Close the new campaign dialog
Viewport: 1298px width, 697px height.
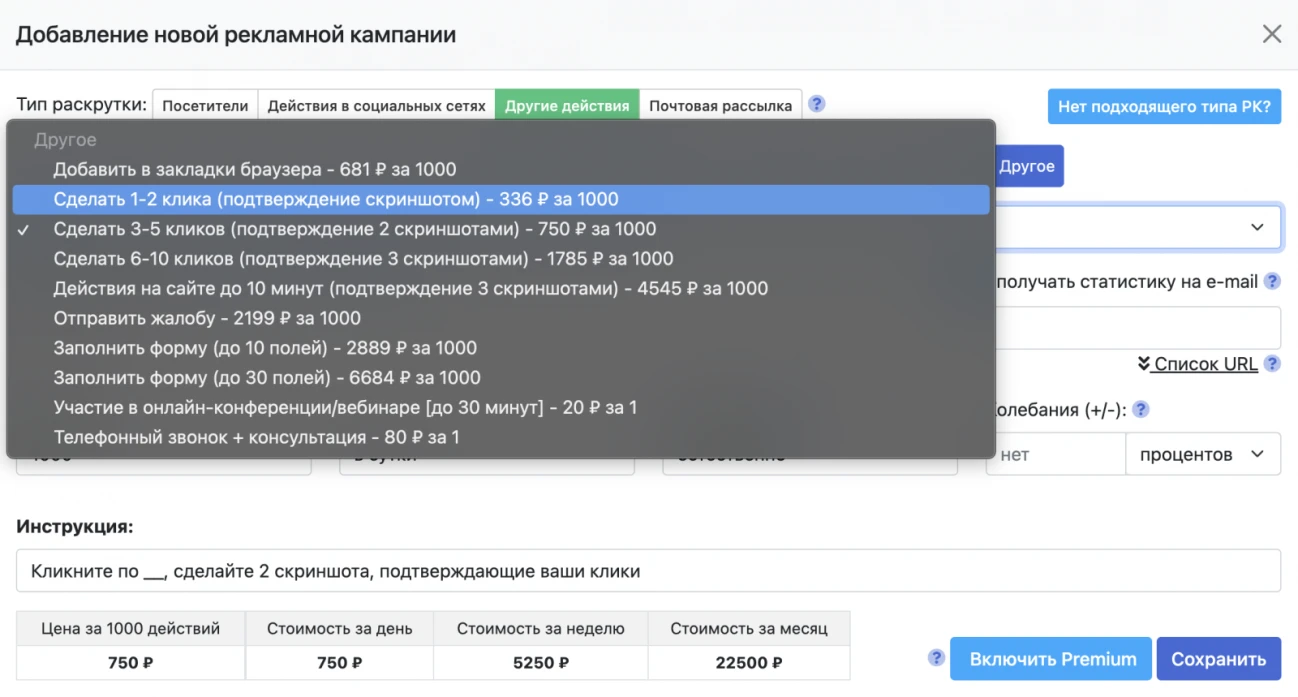pyautogui.click(x=1271, y=34)
